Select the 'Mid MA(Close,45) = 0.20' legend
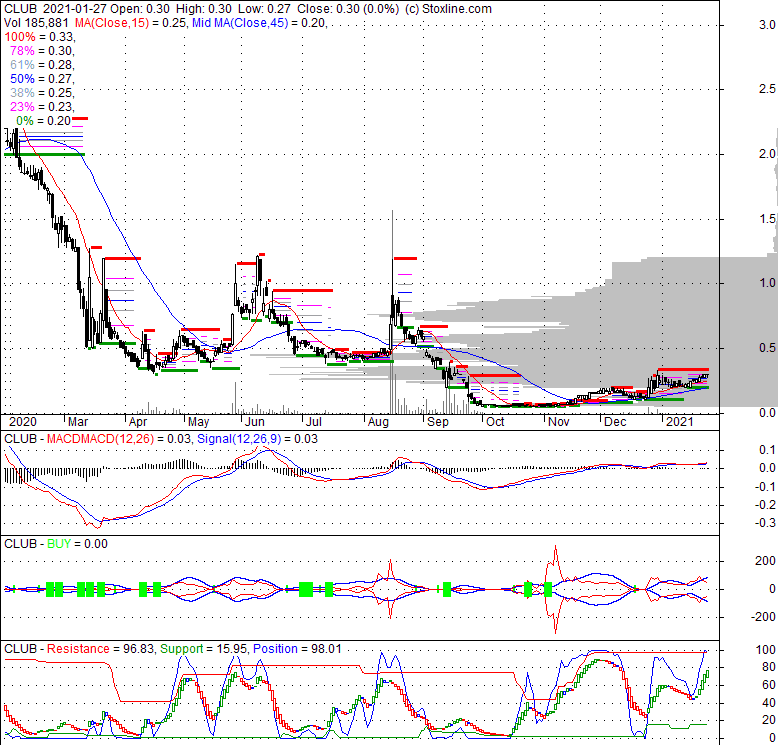The image size is (780, 745). coord(259,23)
